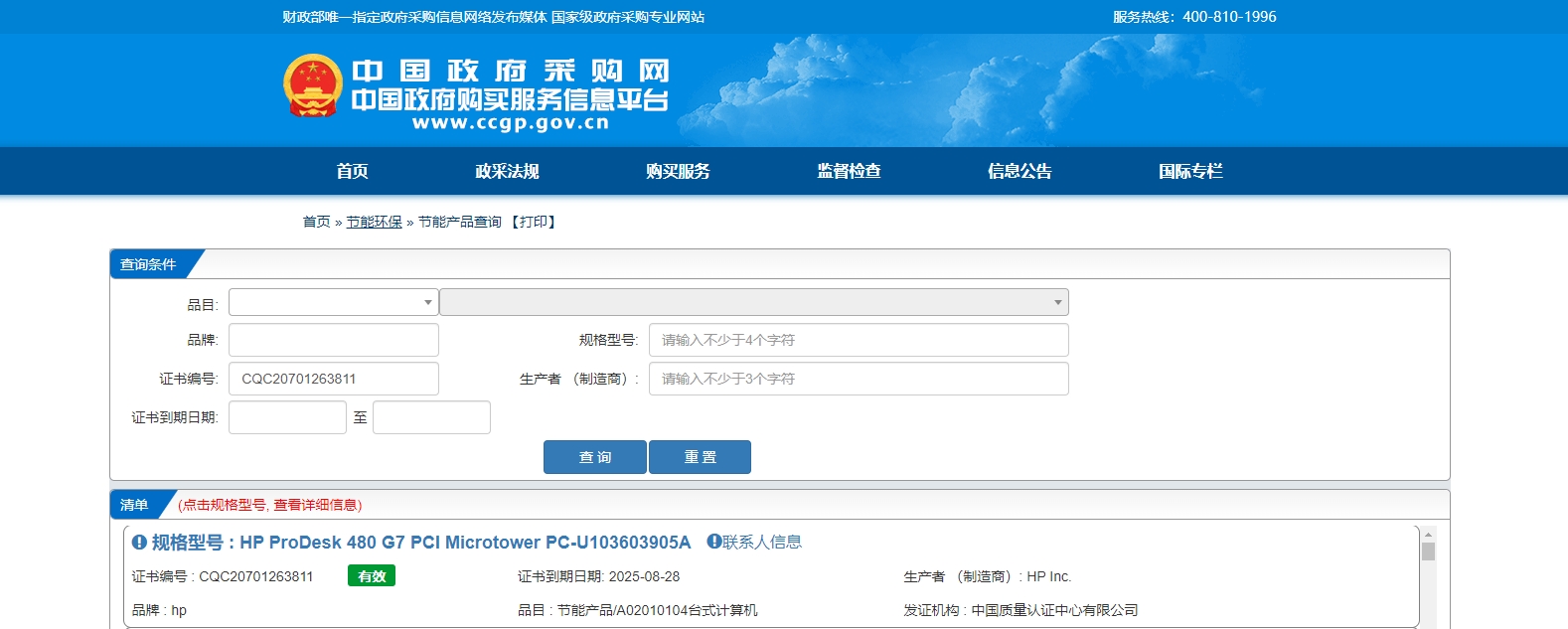Click the 品目: 节能产品/A02010104台式计算机 text

pyautogui.click(x=638, y=610)
